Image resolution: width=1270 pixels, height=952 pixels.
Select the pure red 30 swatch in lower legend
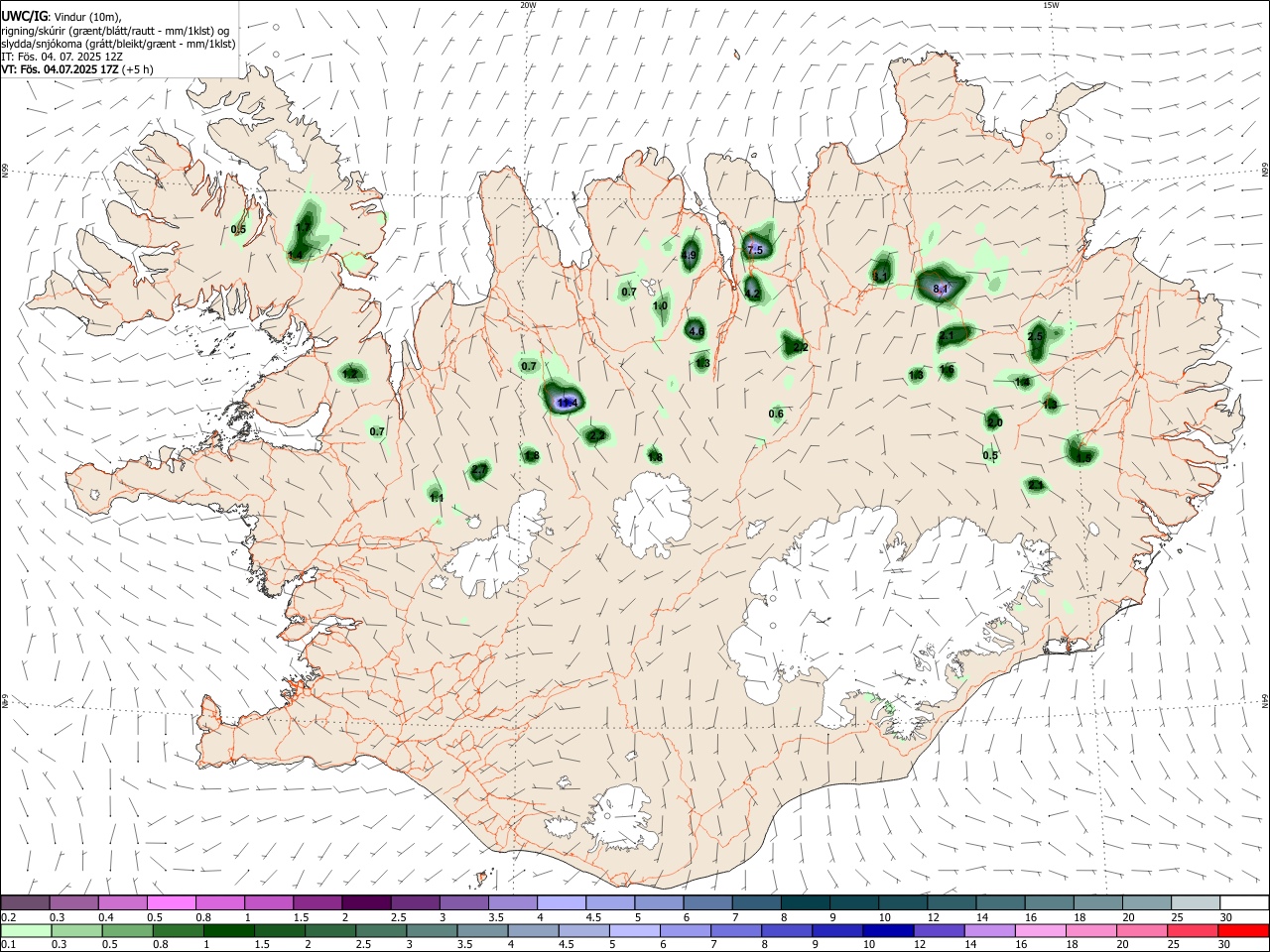point(1243,931)
